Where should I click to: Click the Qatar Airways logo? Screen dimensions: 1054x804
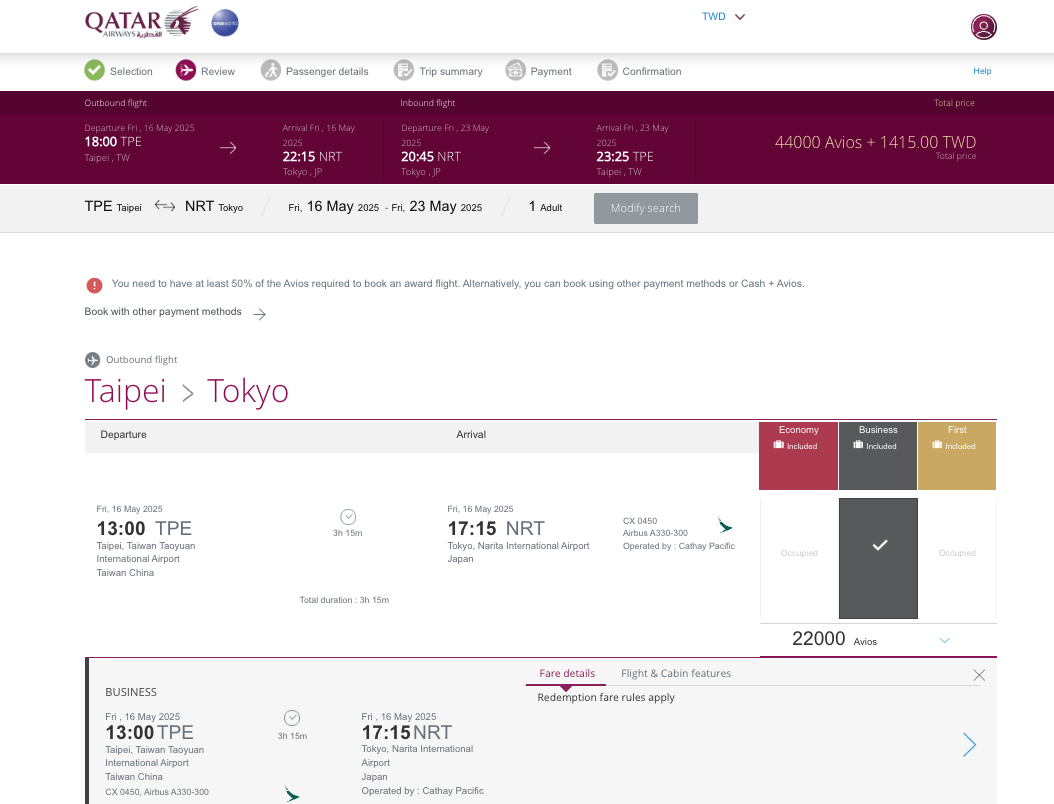point(141,22)
